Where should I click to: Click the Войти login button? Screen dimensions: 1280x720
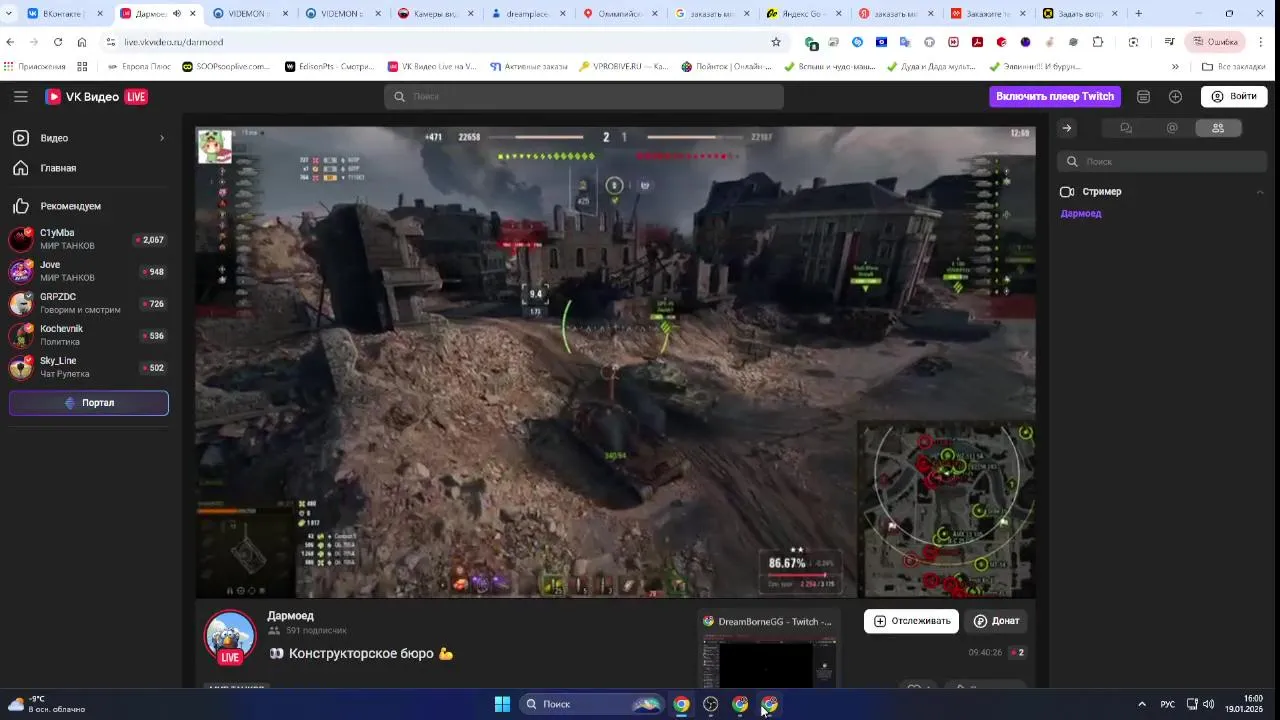pyautogui.click(x=1234, y=96)
